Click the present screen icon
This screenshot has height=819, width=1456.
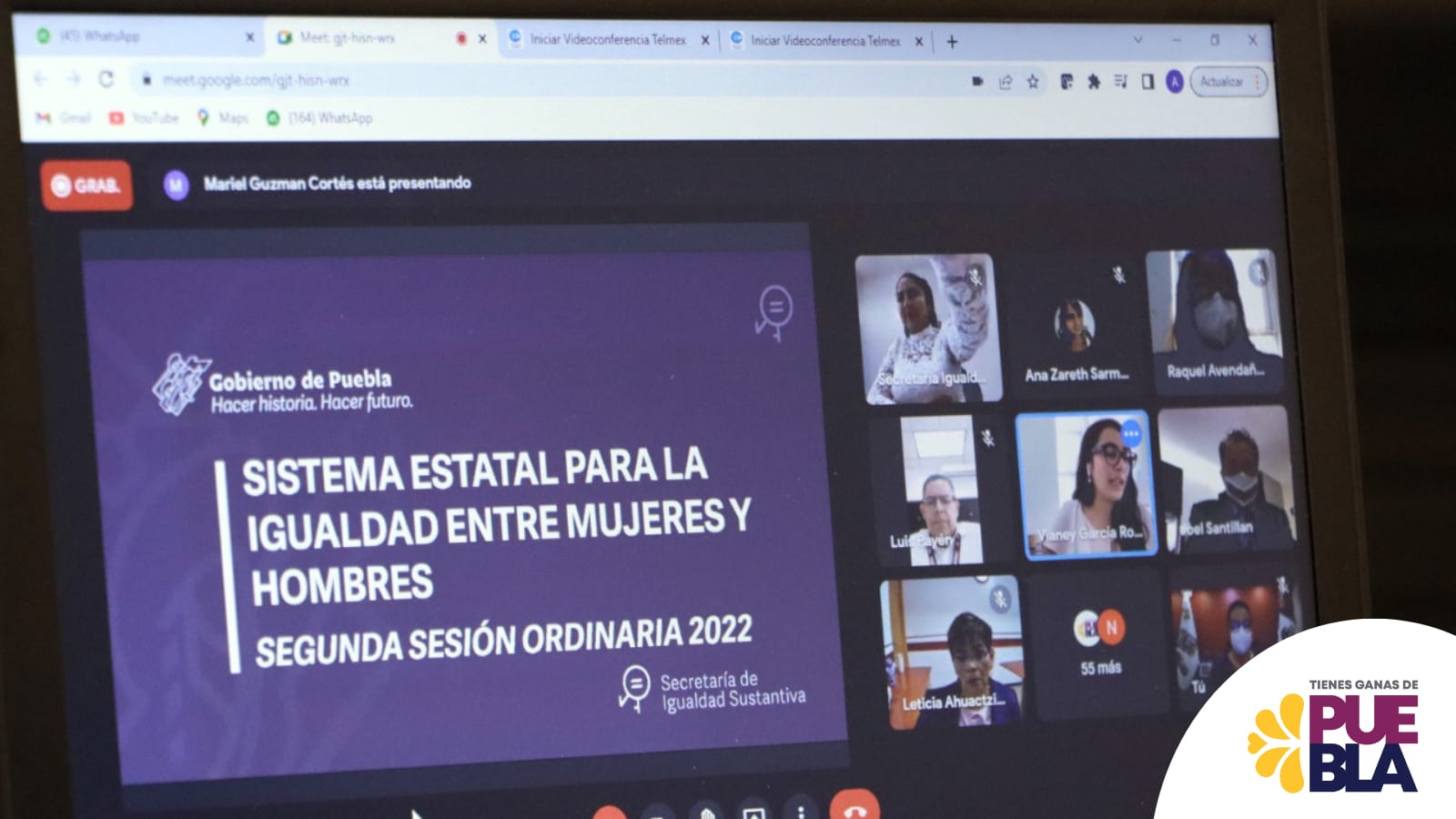(753, 812)
